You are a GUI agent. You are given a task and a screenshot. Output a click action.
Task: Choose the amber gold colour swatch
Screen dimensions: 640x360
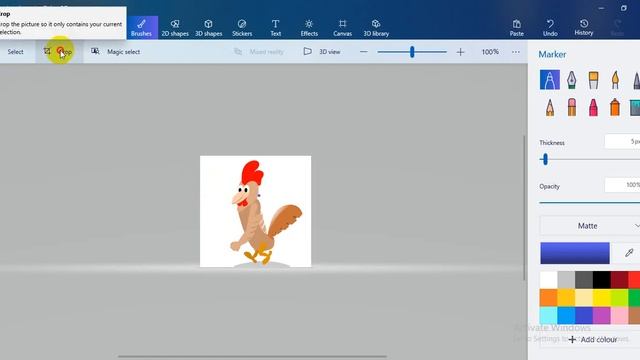566,298
